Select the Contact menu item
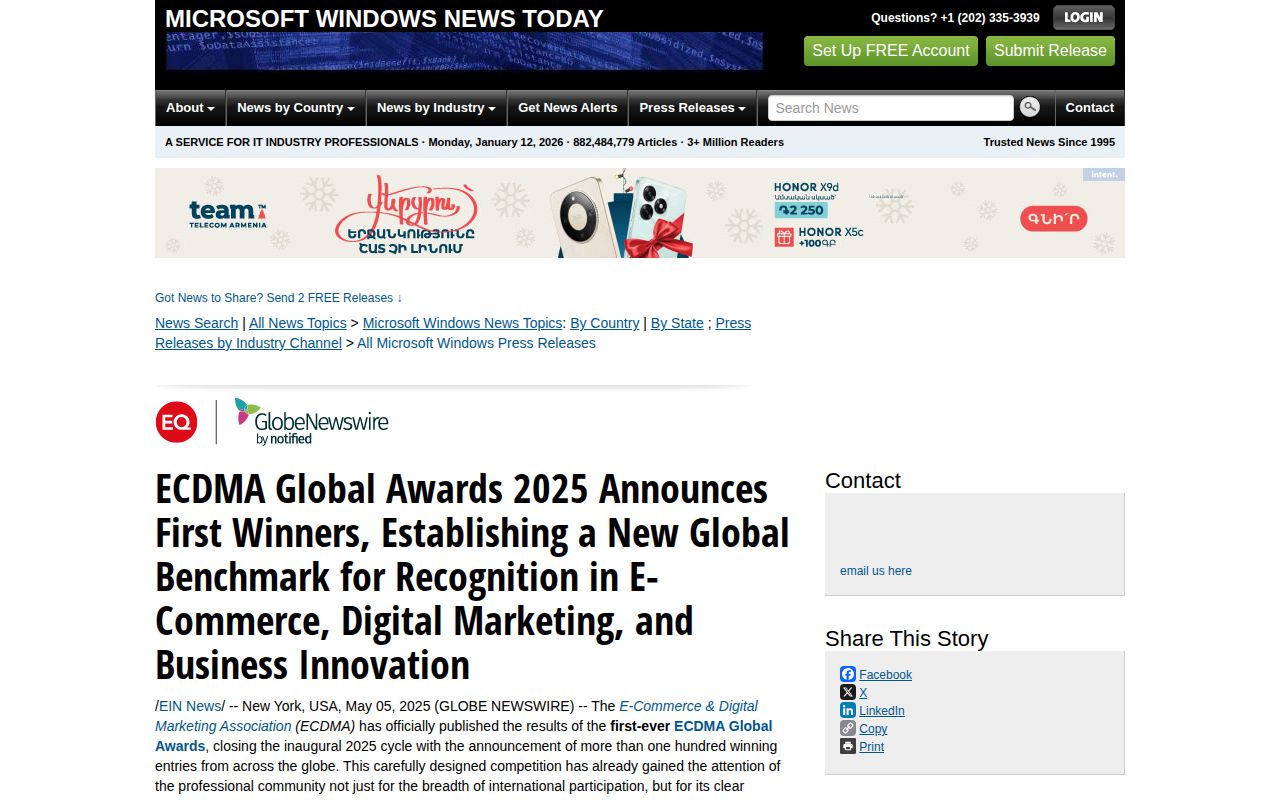The height and width of the screenshot is (800, 1280). coord(1089,107)
